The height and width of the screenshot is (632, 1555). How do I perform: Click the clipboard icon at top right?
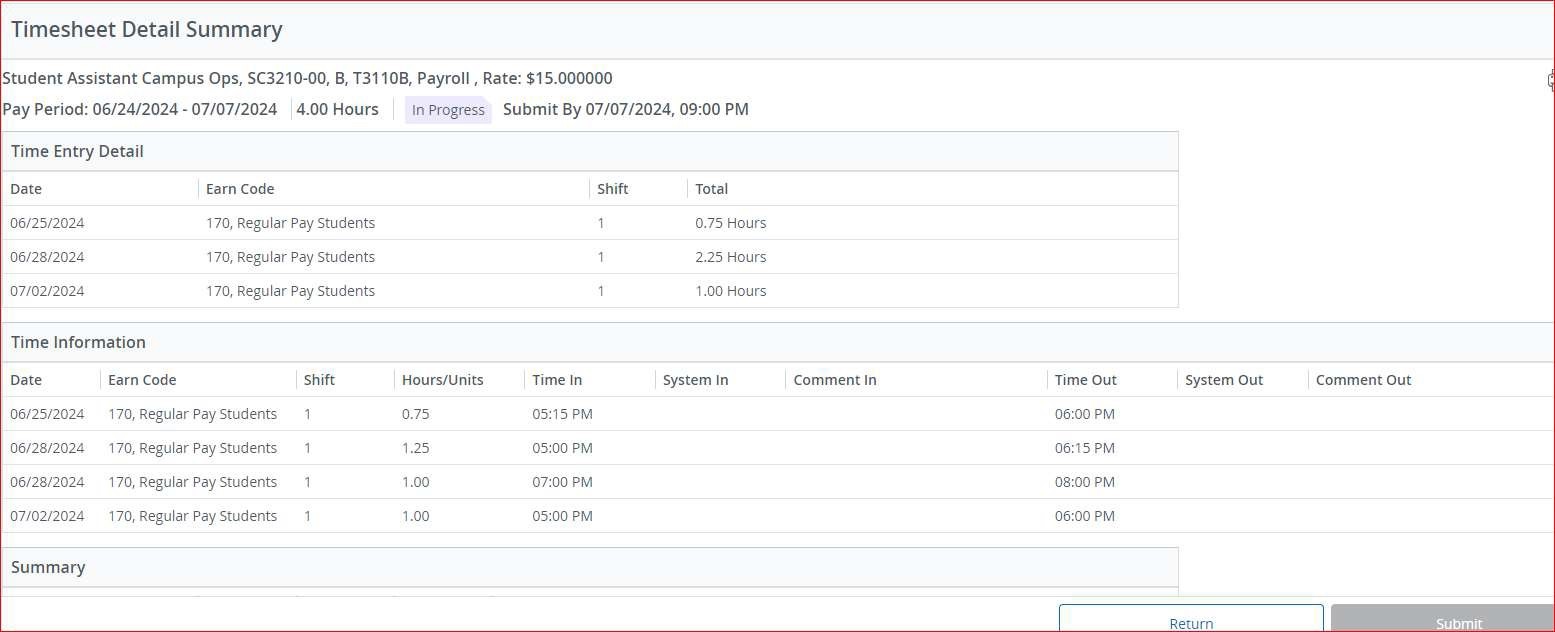pyautogui.click(x=1547, y=79)
